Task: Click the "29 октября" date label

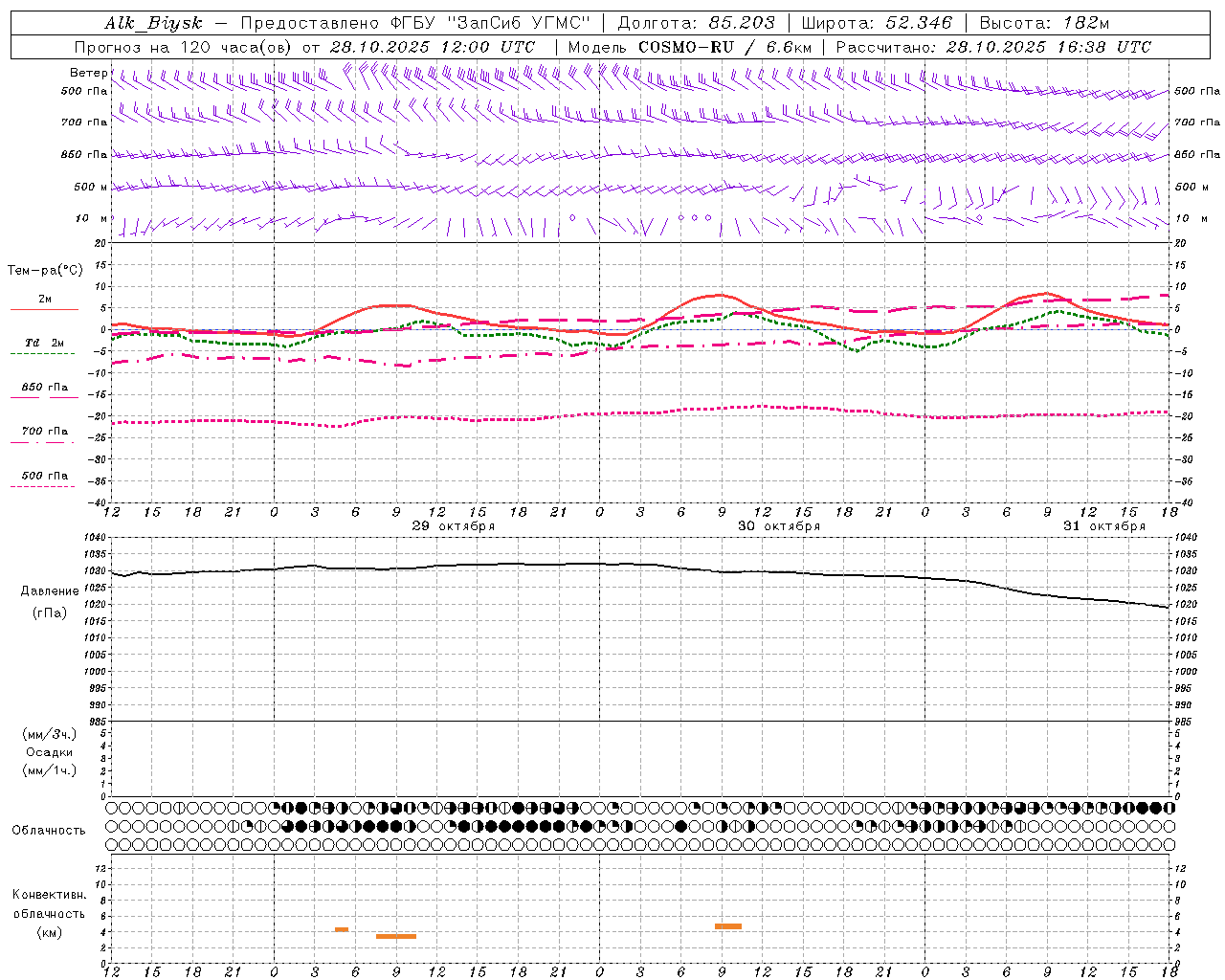Action: click(x=454, y=526)
